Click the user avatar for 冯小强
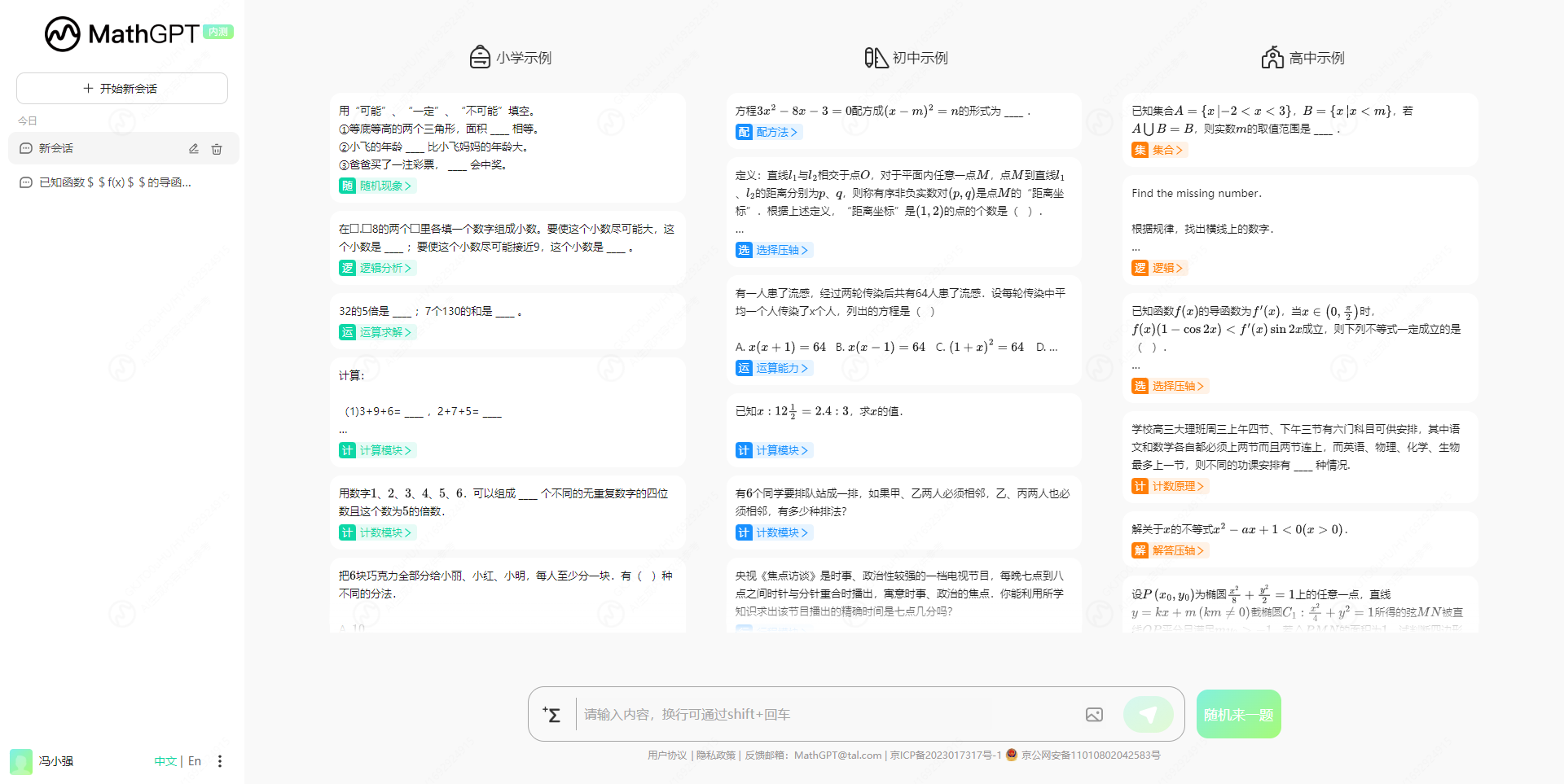This screenshot has width=1564, height=784. click(21, 761)
